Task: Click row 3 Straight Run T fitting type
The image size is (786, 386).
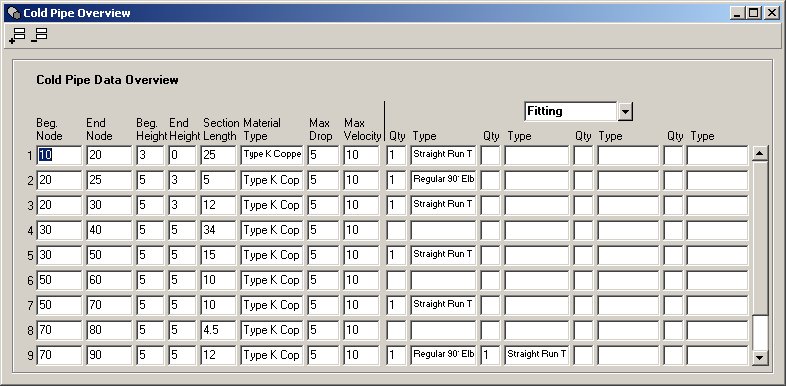Action: point(443,206)
